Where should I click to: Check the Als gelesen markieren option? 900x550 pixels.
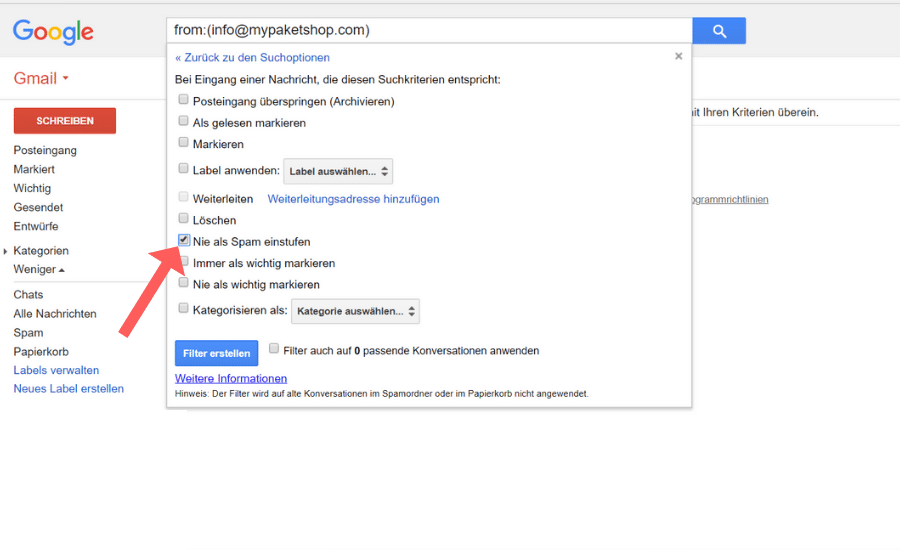click(183, 122)
